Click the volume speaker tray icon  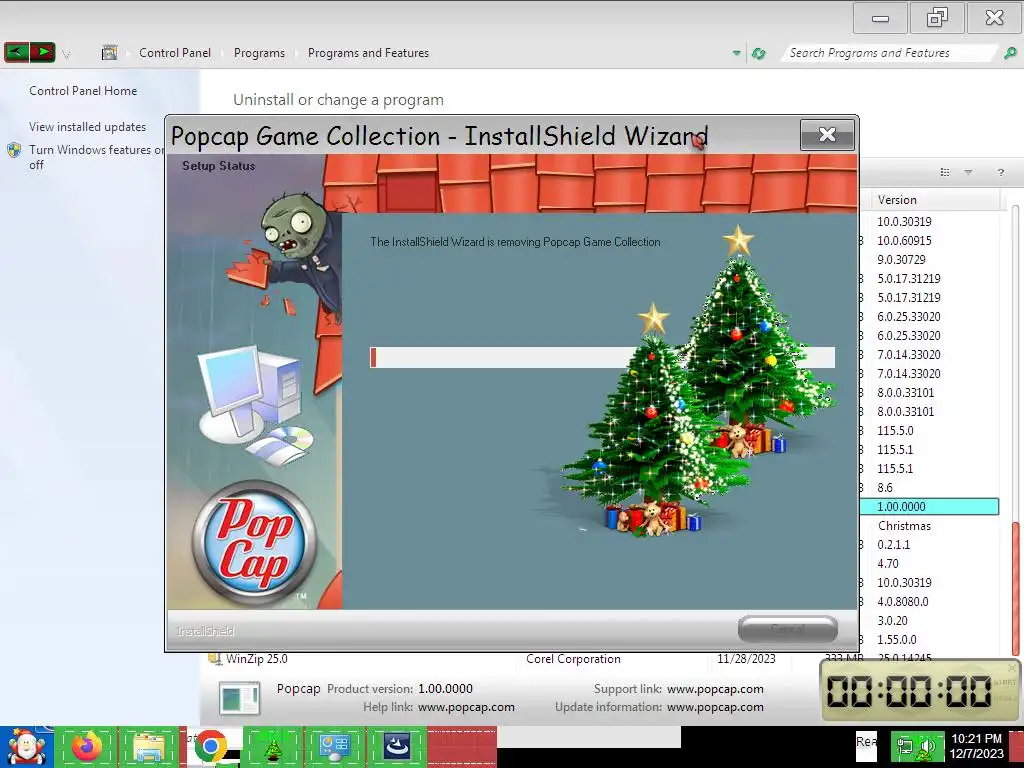pos(928,747)
